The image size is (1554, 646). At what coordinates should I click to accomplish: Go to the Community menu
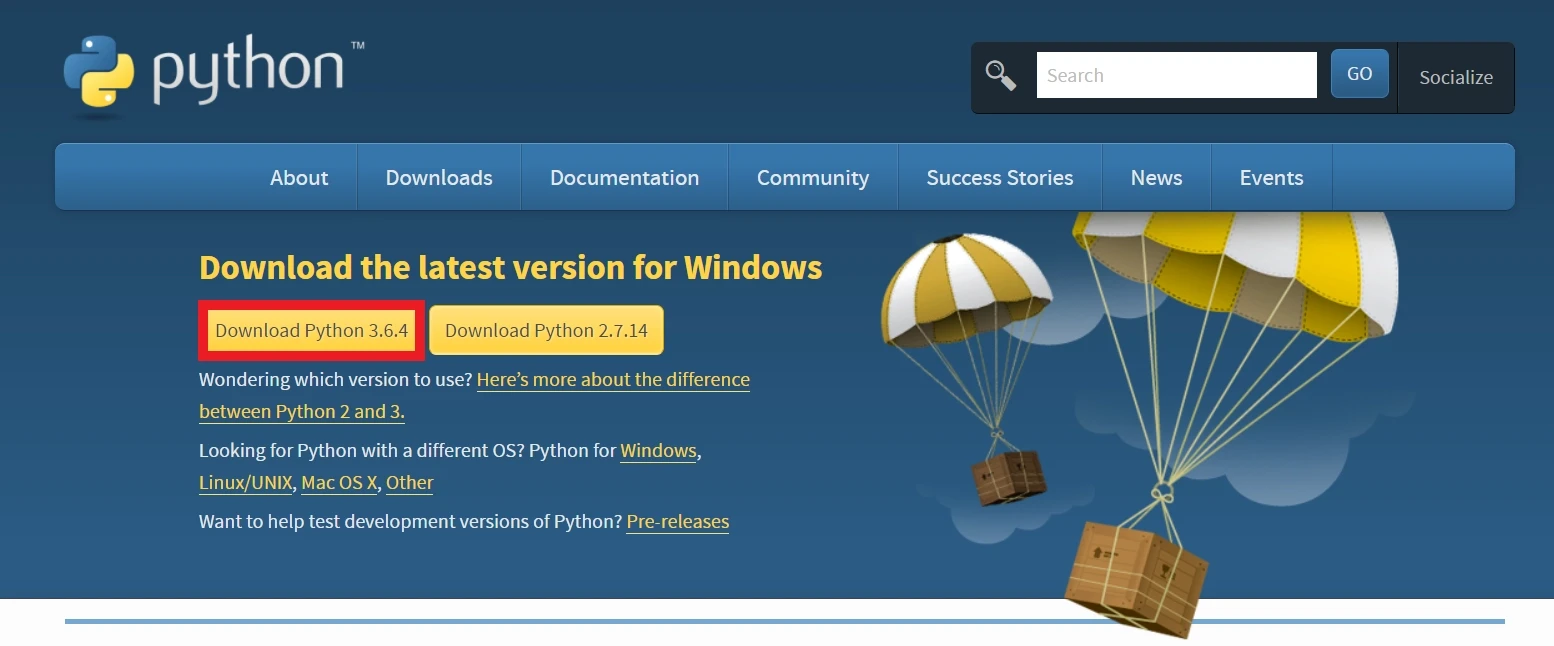pos(812,178)
